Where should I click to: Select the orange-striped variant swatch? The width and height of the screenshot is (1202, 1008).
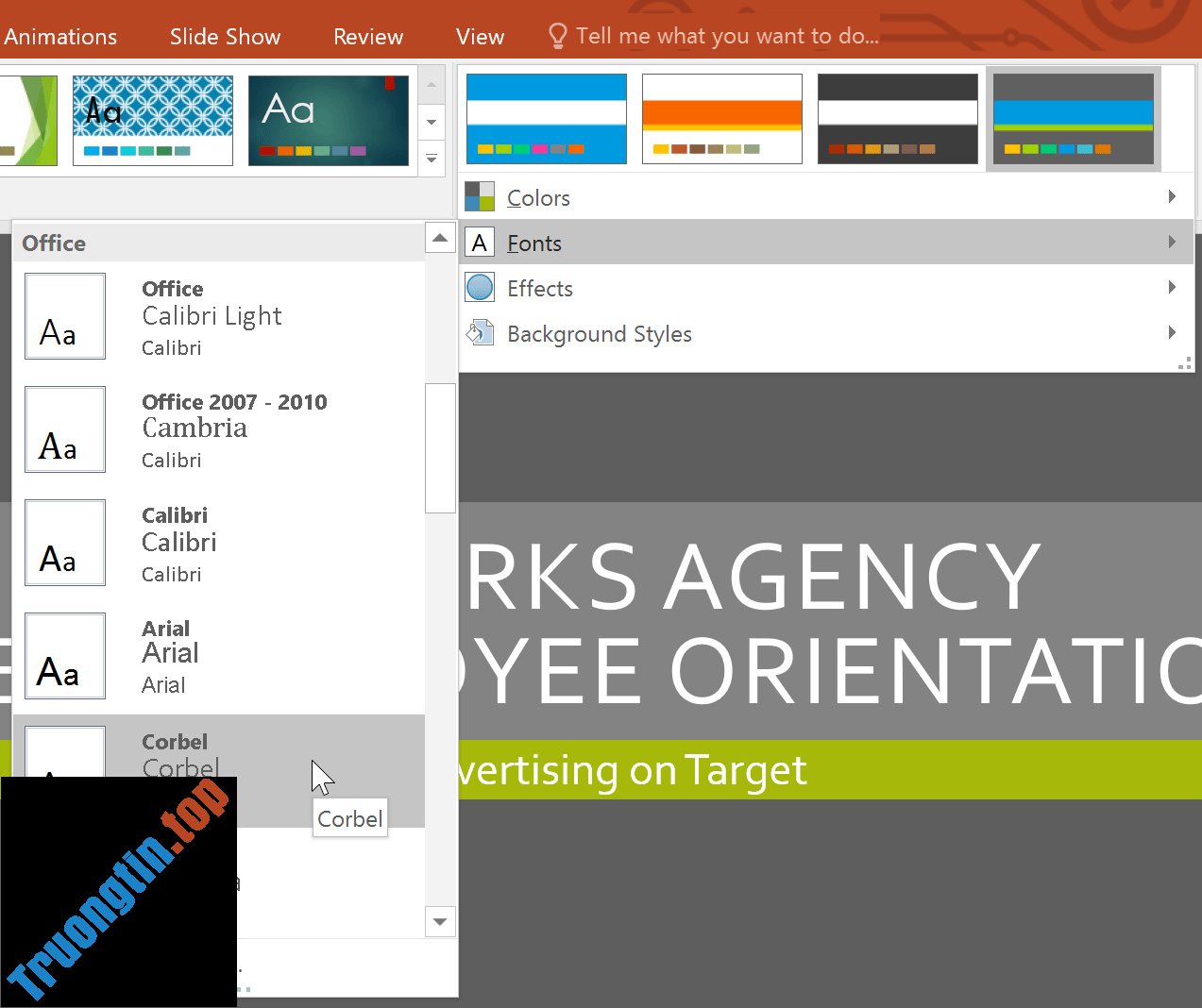721,117
